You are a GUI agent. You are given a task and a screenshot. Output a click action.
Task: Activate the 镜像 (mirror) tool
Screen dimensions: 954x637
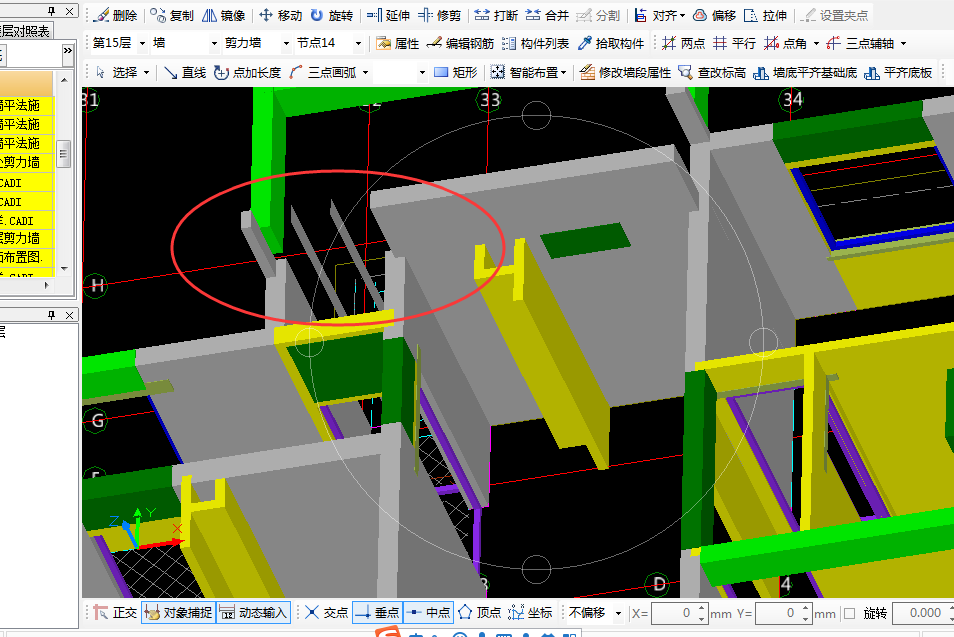(223, 15)
